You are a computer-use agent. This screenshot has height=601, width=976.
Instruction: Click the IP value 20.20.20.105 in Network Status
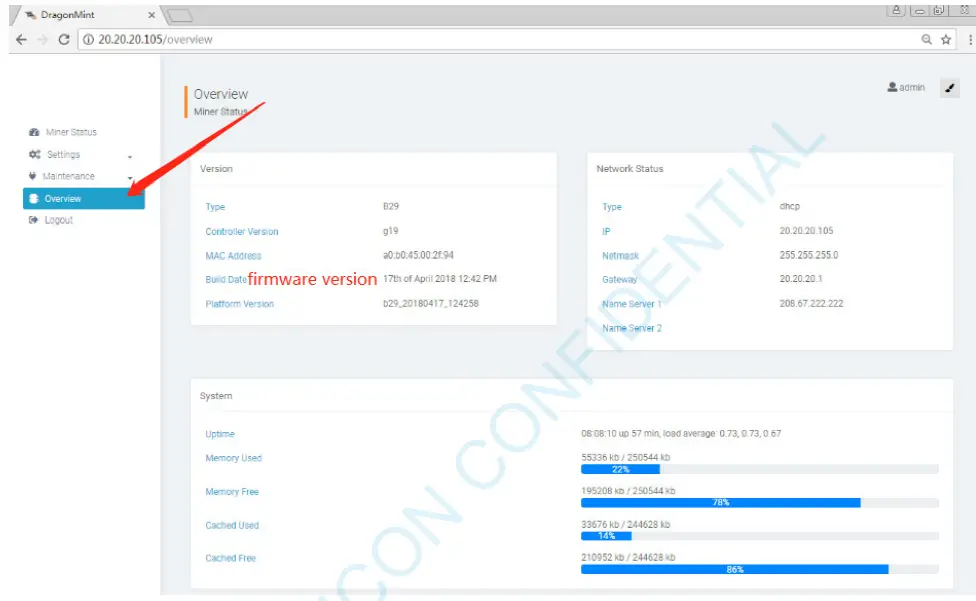pyautogui.click(x=806, y=230)
